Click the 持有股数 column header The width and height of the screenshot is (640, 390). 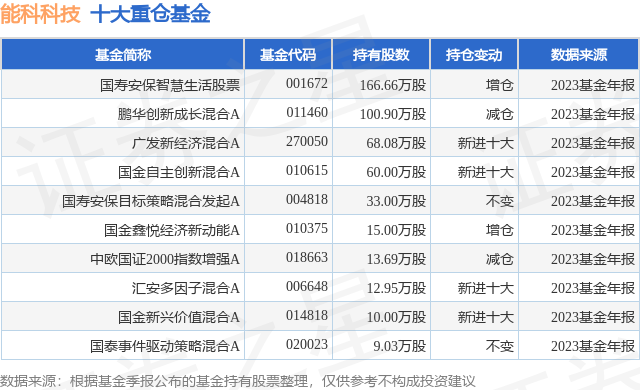click(381, 55)
